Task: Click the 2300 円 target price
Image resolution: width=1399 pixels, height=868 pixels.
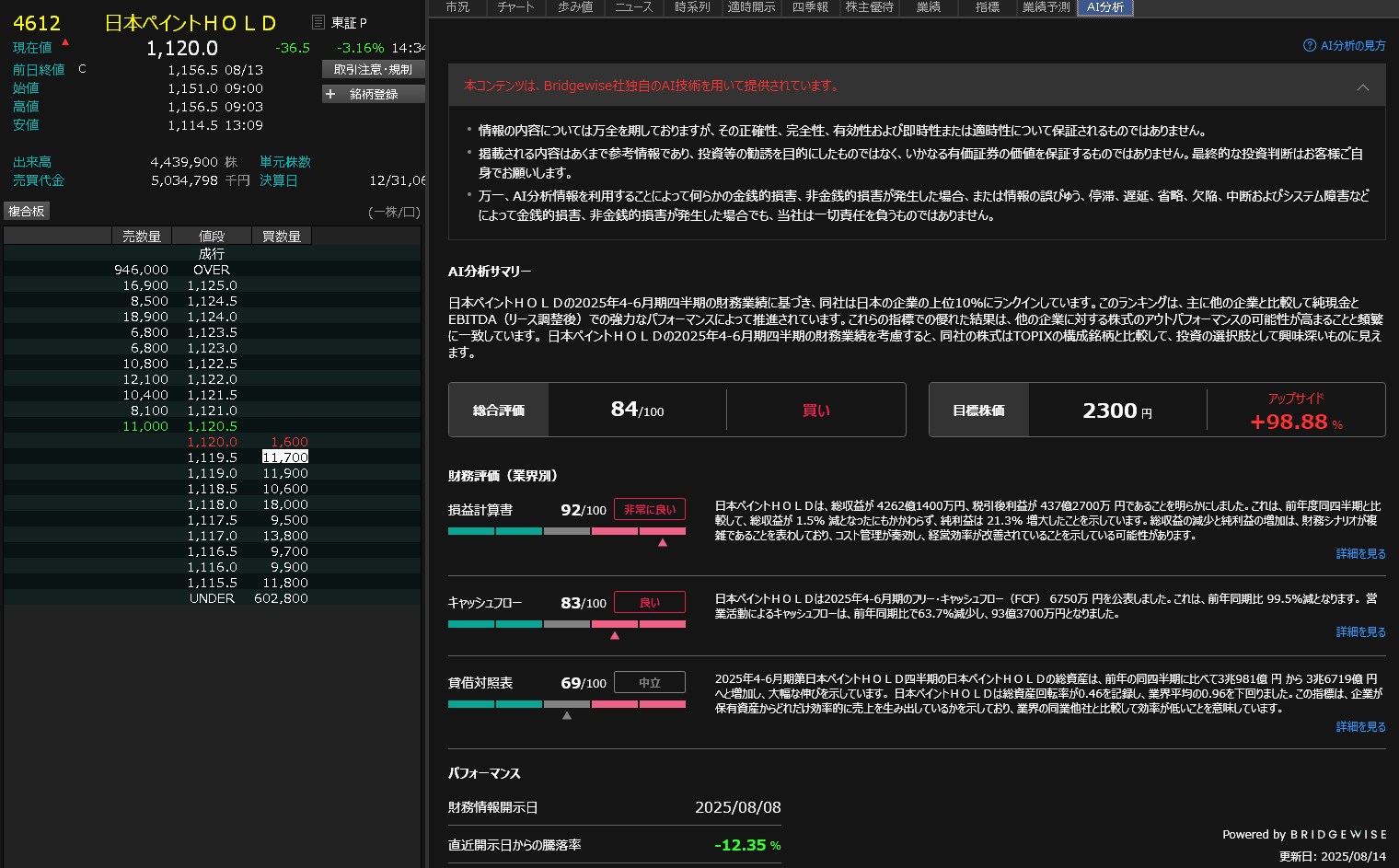Action: [1117, 411]
